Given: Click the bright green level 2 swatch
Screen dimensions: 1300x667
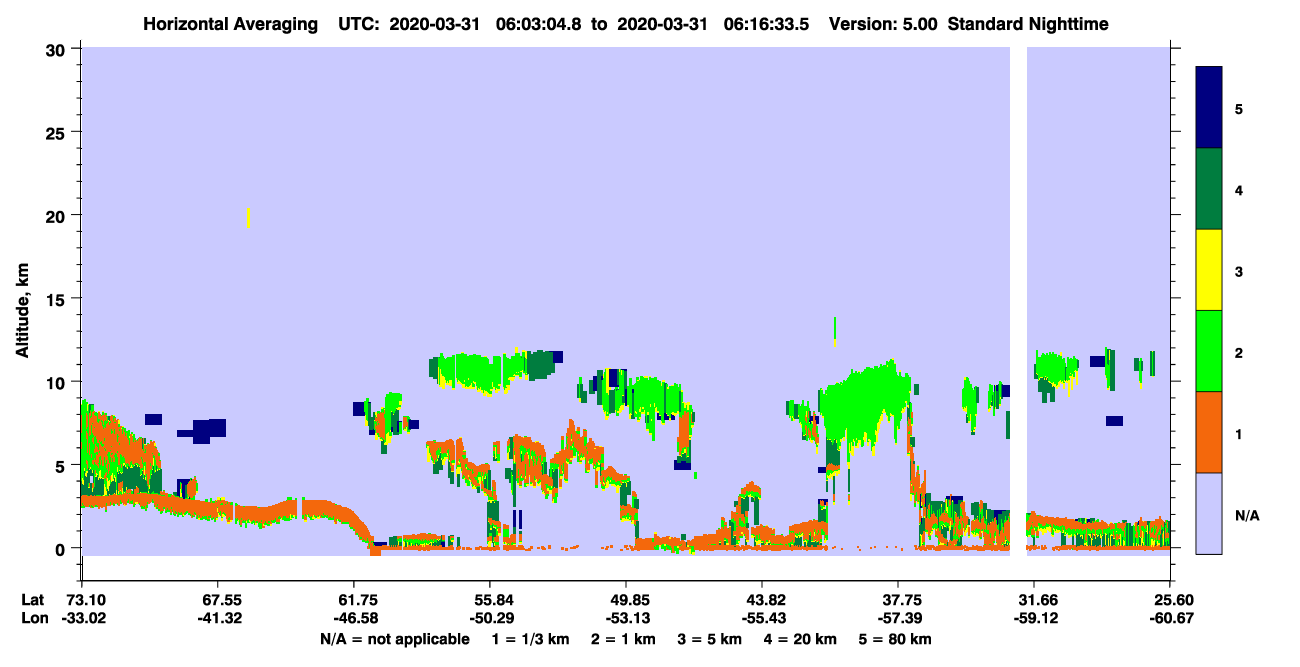Looking at the screenshot, I should pos(1209,351).
